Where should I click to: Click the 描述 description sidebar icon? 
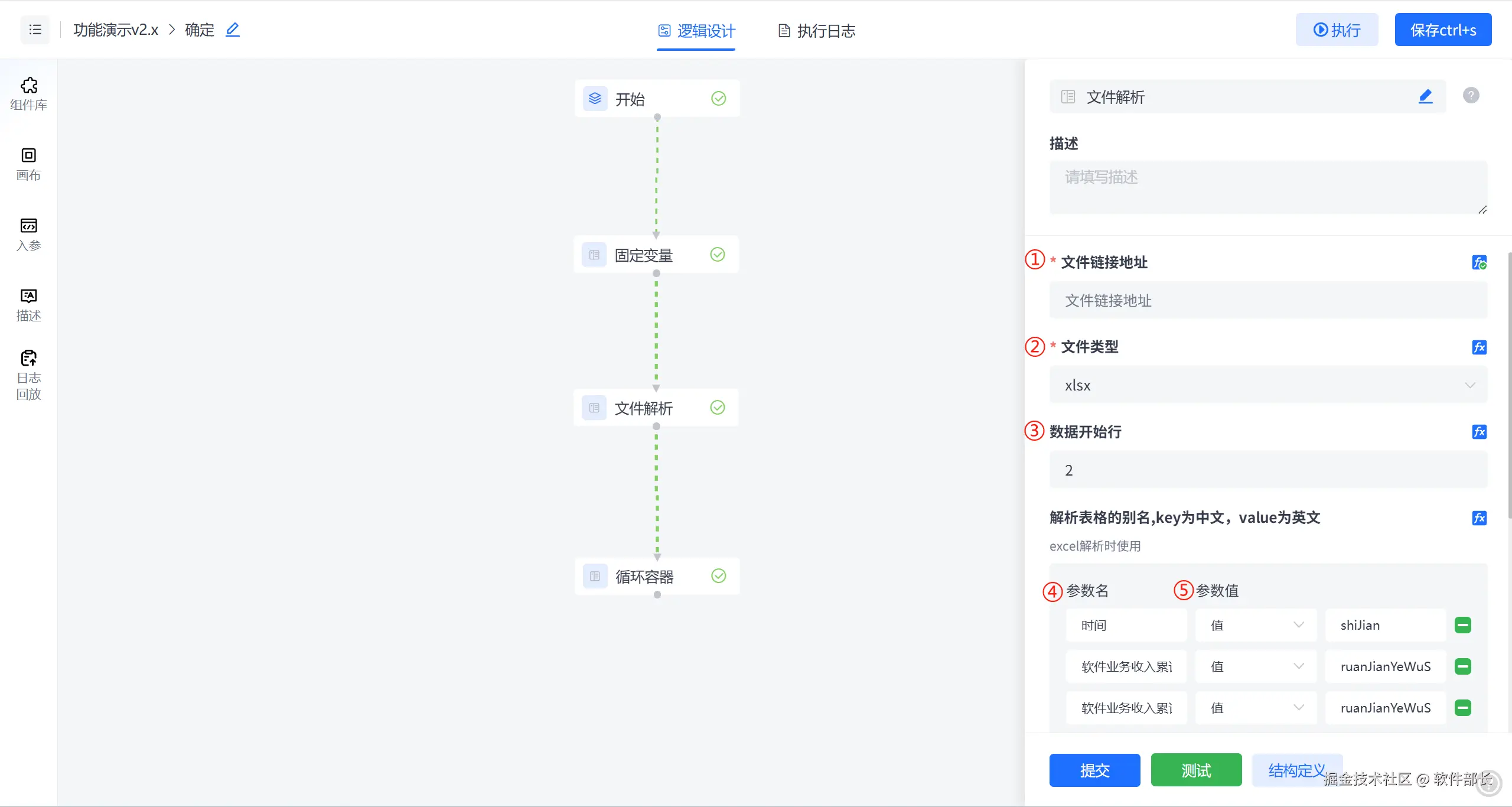pyautogui.click(x=28, y=304)
